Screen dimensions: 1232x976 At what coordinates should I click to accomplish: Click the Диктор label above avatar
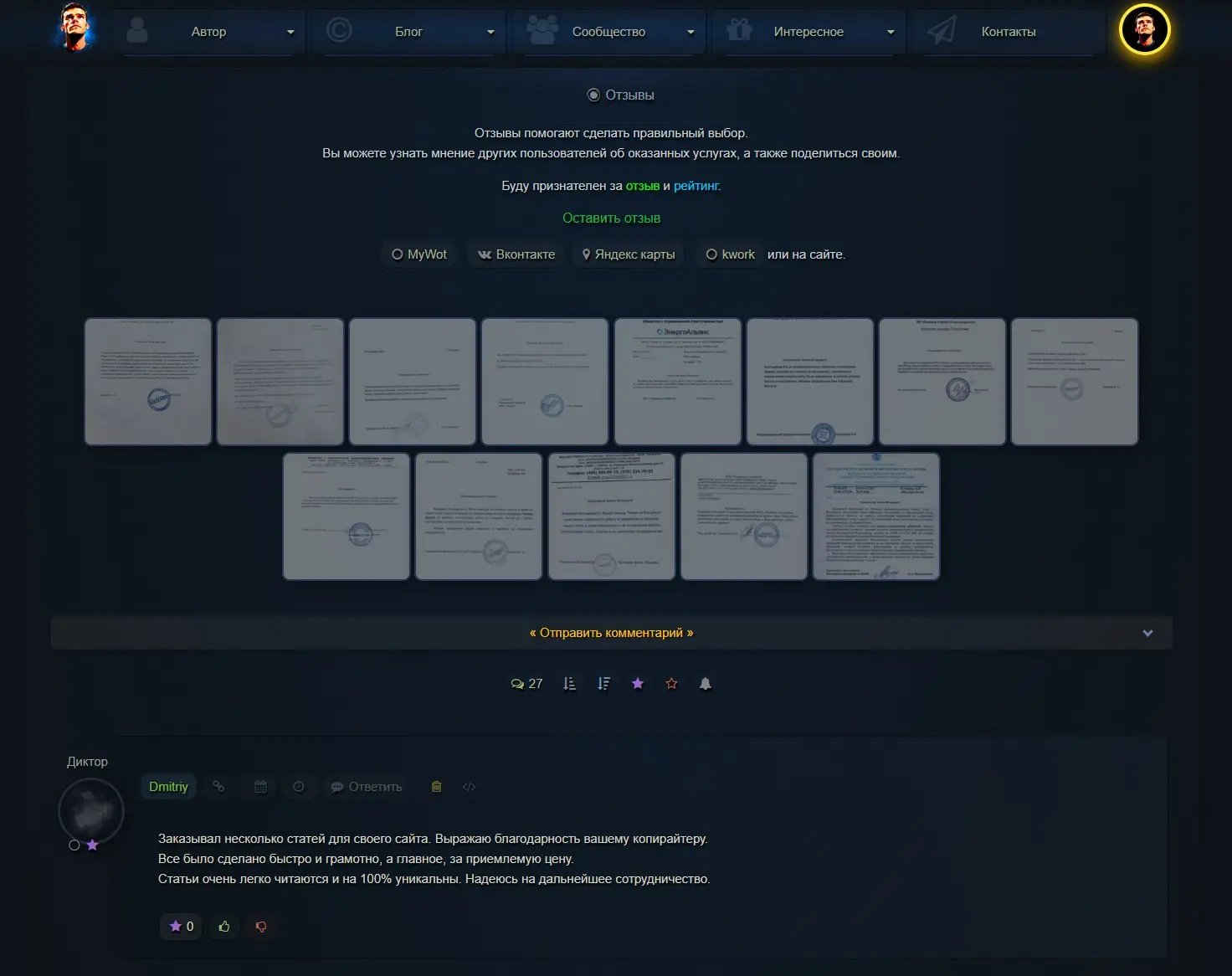87,762
